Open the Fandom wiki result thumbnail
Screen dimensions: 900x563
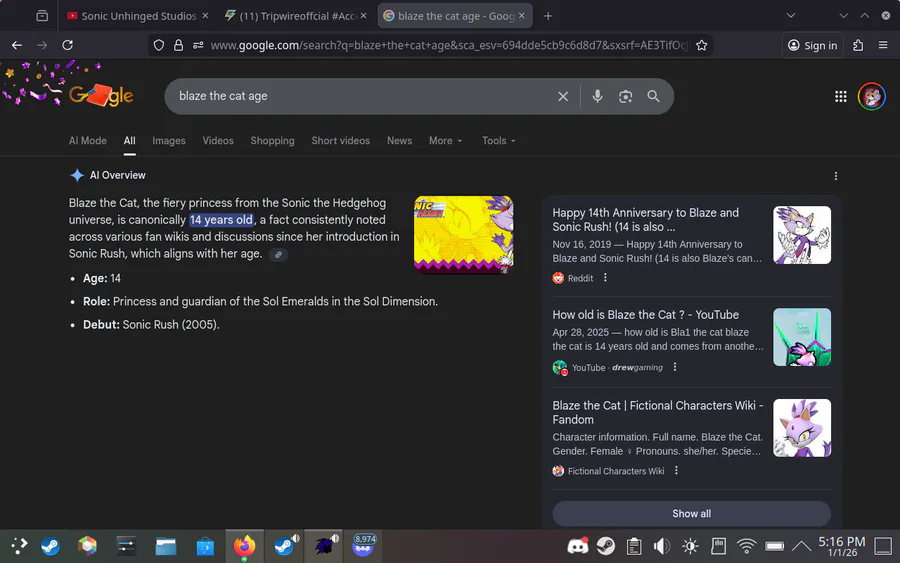click(x=802, y=428)
